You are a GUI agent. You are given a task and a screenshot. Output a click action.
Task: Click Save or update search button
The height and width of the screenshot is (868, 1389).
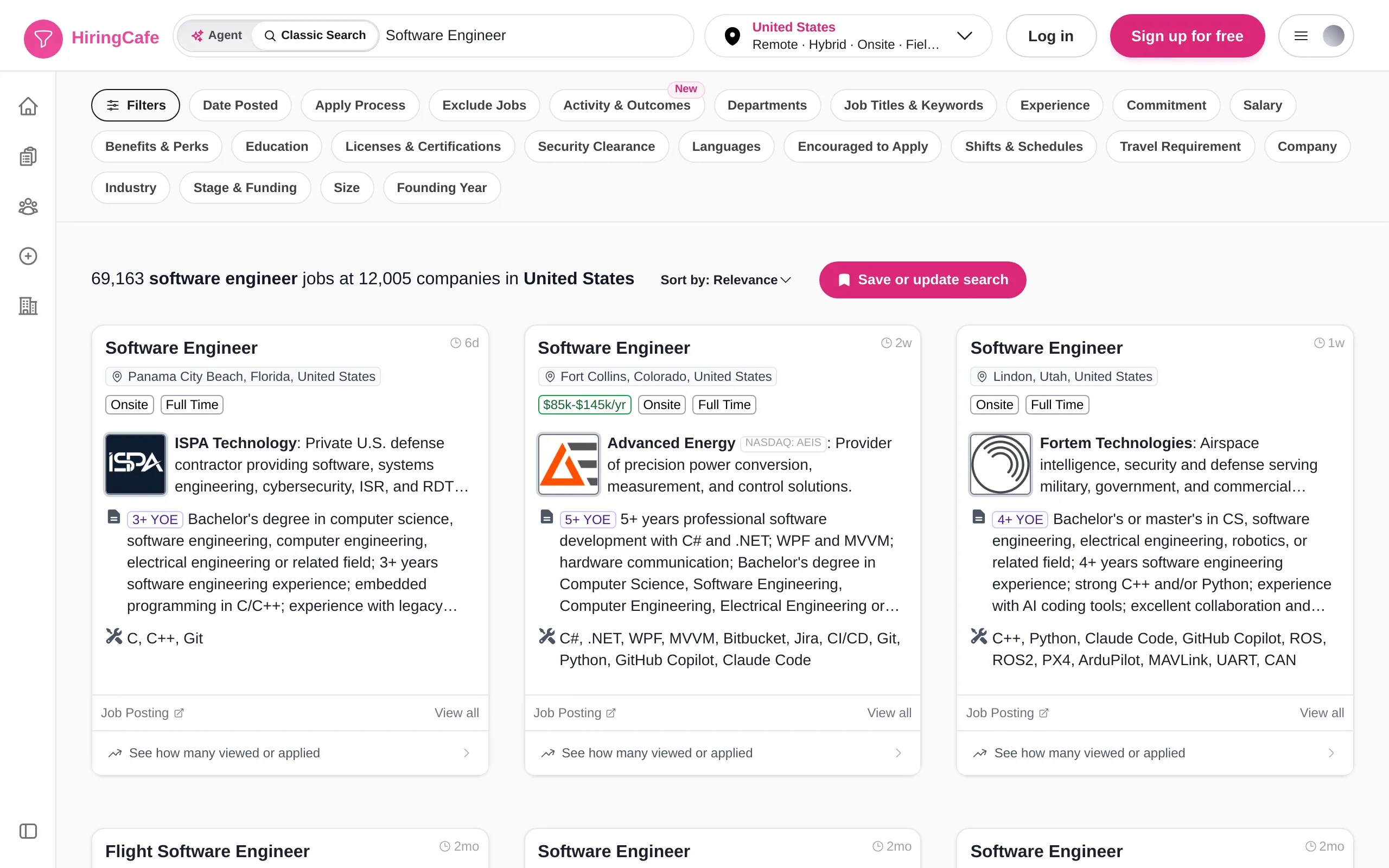(922, 279)
